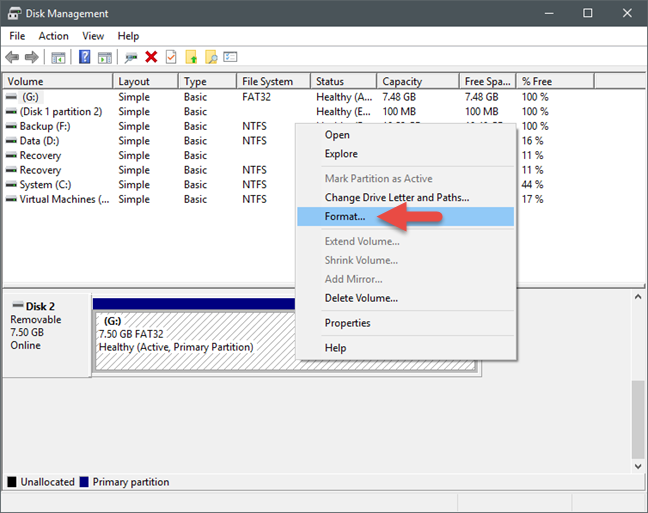The width and height of the screenshot is (648, 513).
Task: Sort by the Layout column header
Action: click(x=145, y=81)
